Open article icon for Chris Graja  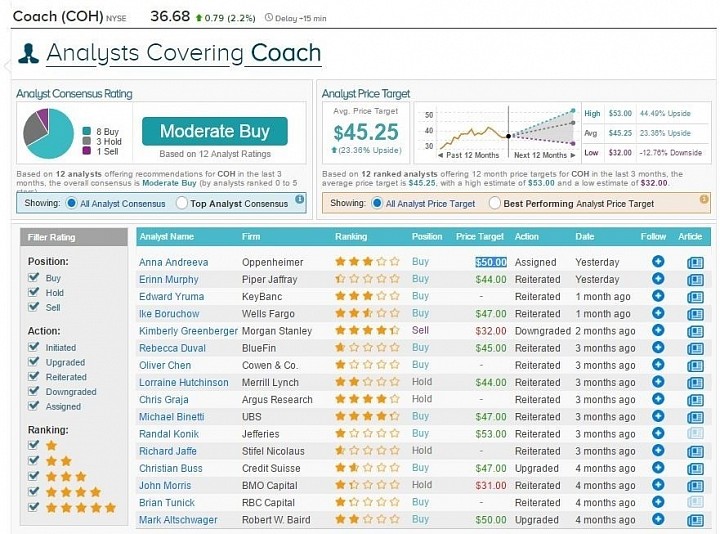pyautogui.click(x=695, y=400)
